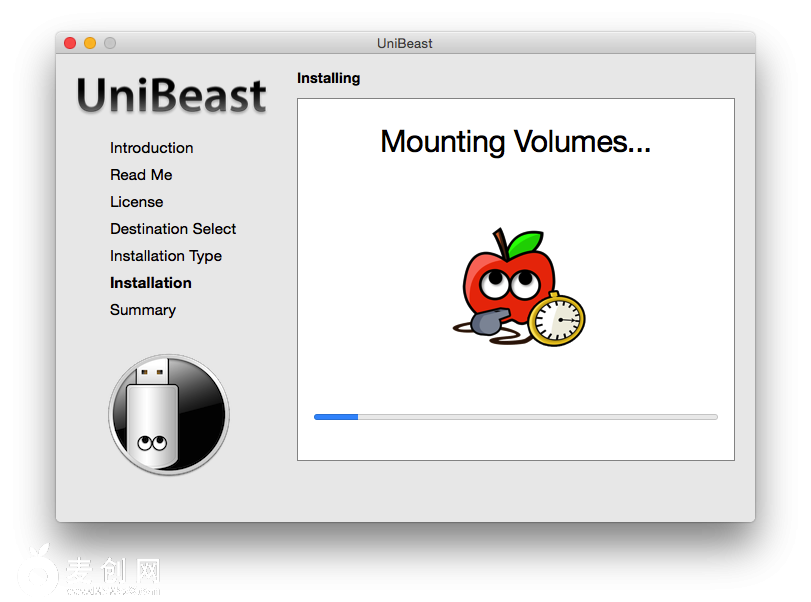Jump to the Summary step
Viewport: 811px width, 602px height.
pos(143,310)
